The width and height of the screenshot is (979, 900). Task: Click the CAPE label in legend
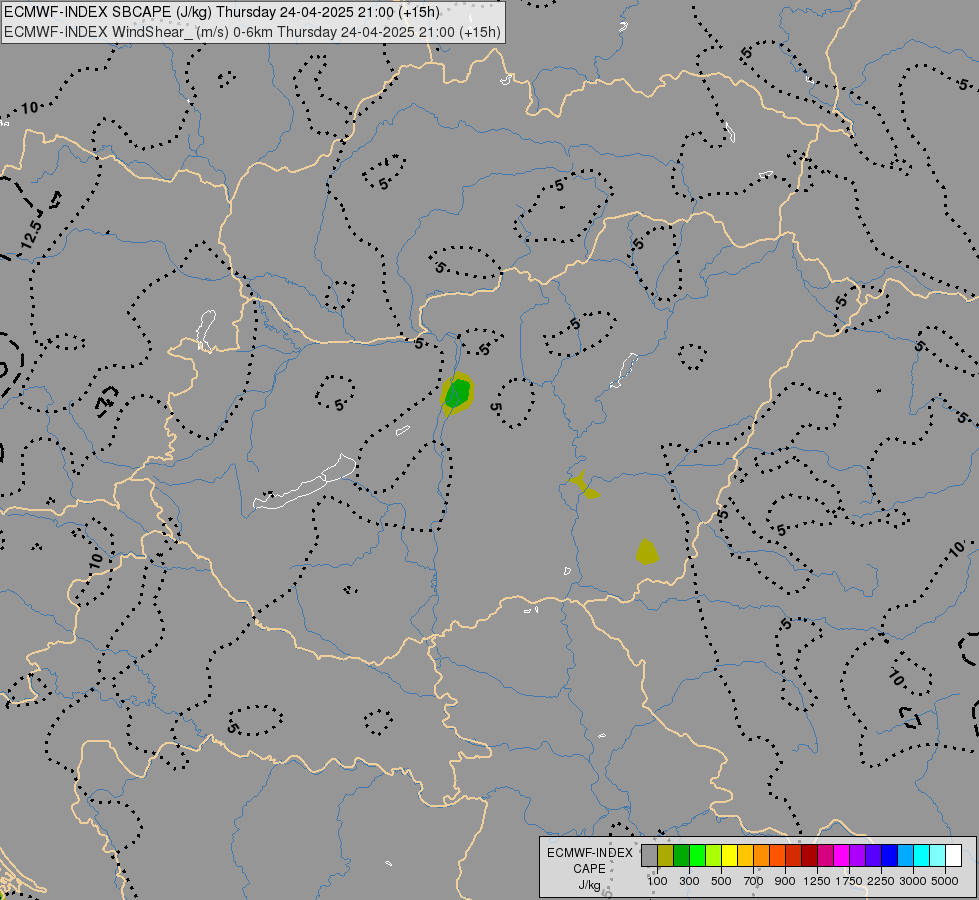click(x=589, y=869)
